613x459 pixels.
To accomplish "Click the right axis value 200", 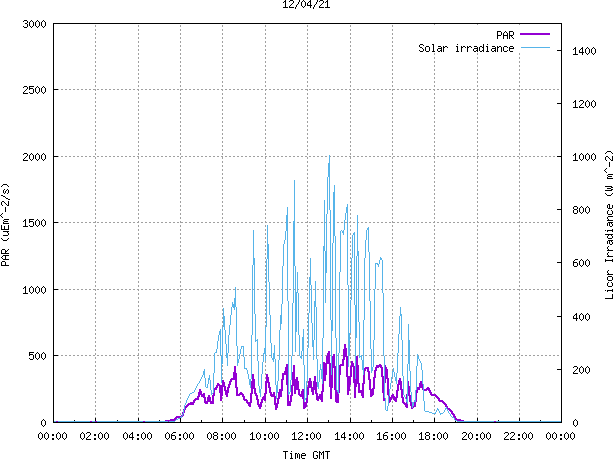I will click(x=581, y=370).
